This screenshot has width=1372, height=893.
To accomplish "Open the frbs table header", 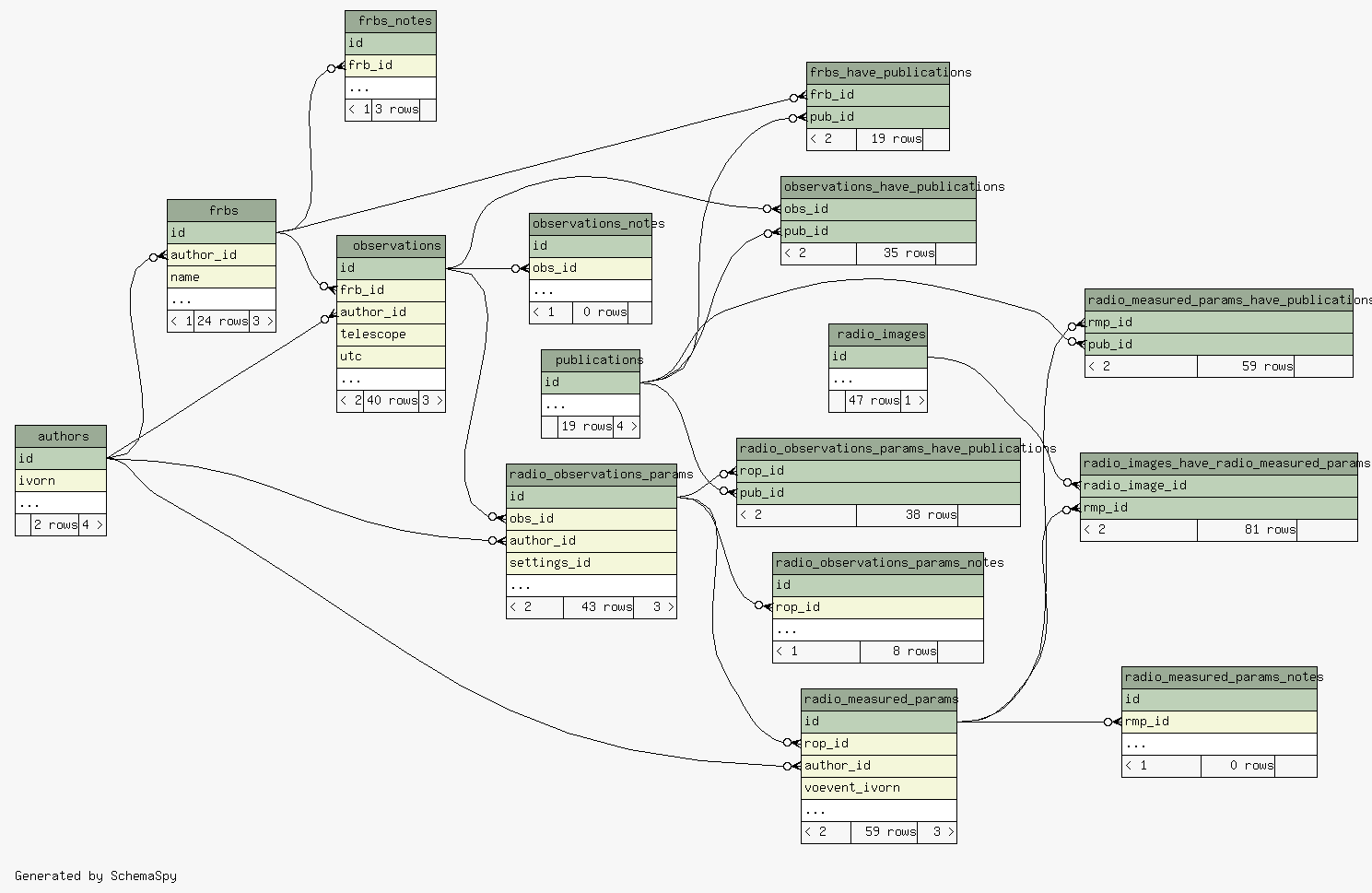I will click(x=221, y=211).
